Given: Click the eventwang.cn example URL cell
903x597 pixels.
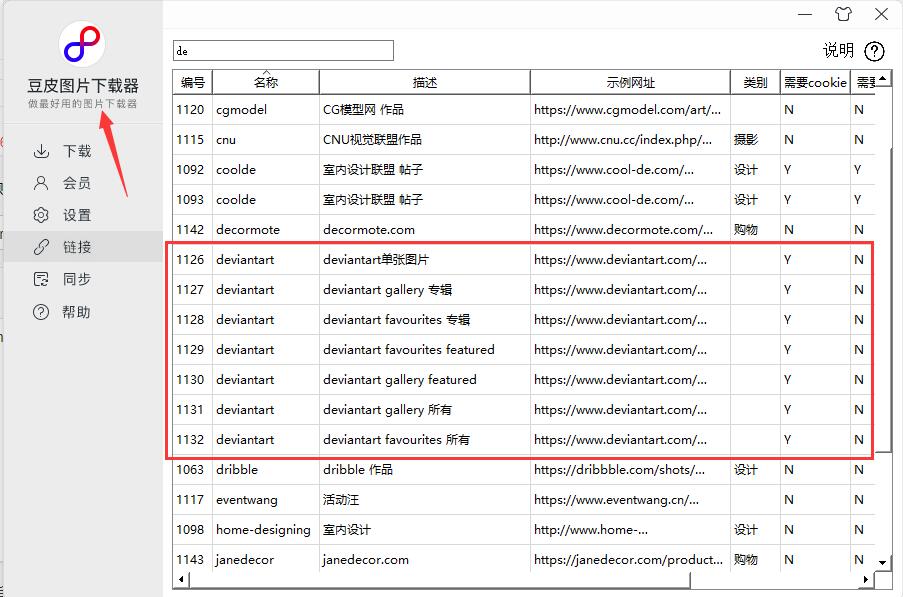Looking at the screenshot, I should pyautogui.click(x=630, y=499).
